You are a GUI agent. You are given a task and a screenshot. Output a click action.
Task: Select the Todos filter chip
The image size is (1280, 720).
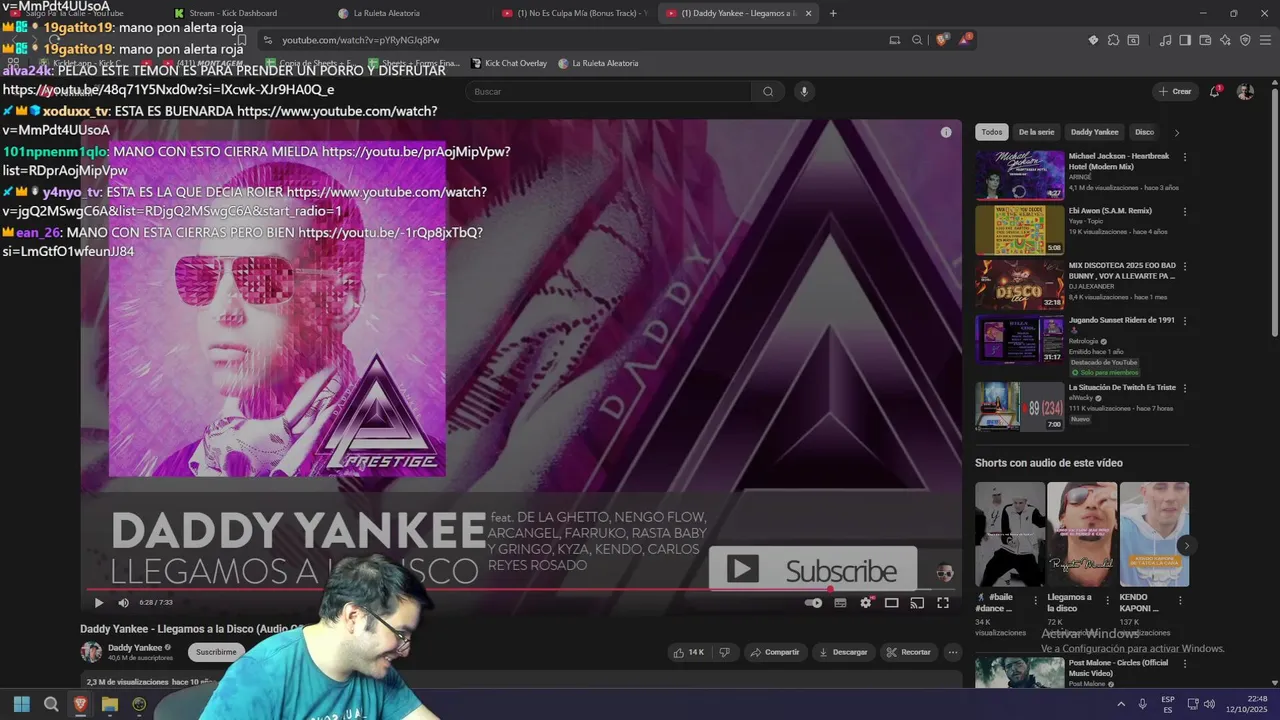(991, 132)
